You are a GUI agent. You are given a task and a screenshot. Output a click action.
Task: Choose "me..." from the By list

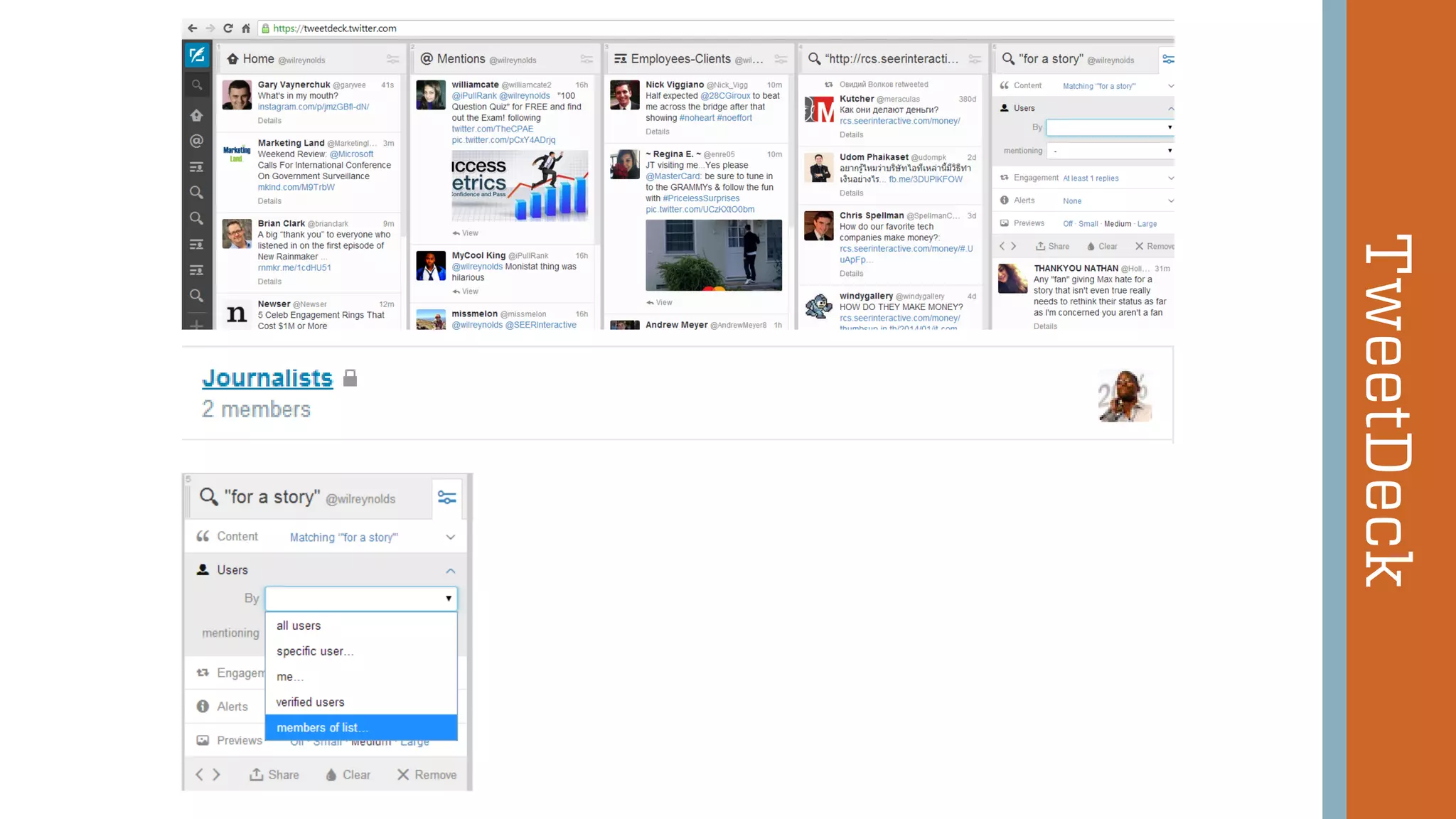pyautogui.click(x=361, y=677)
